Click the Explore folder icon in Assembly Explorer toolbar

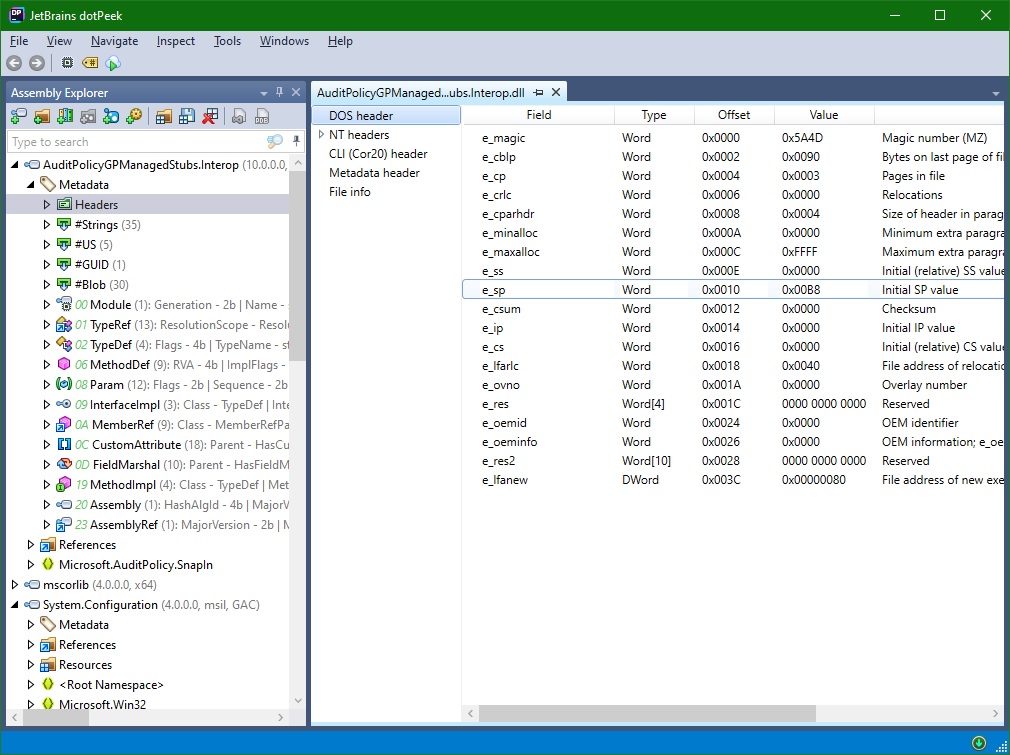pos(42,117)
